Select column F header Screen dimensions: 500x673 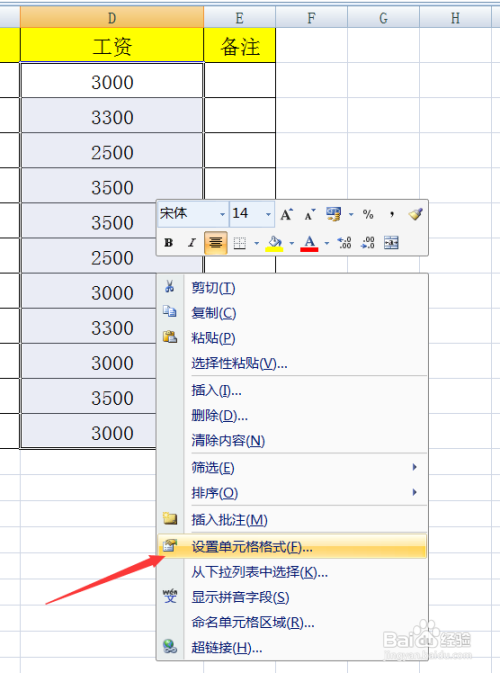(311, 18)
